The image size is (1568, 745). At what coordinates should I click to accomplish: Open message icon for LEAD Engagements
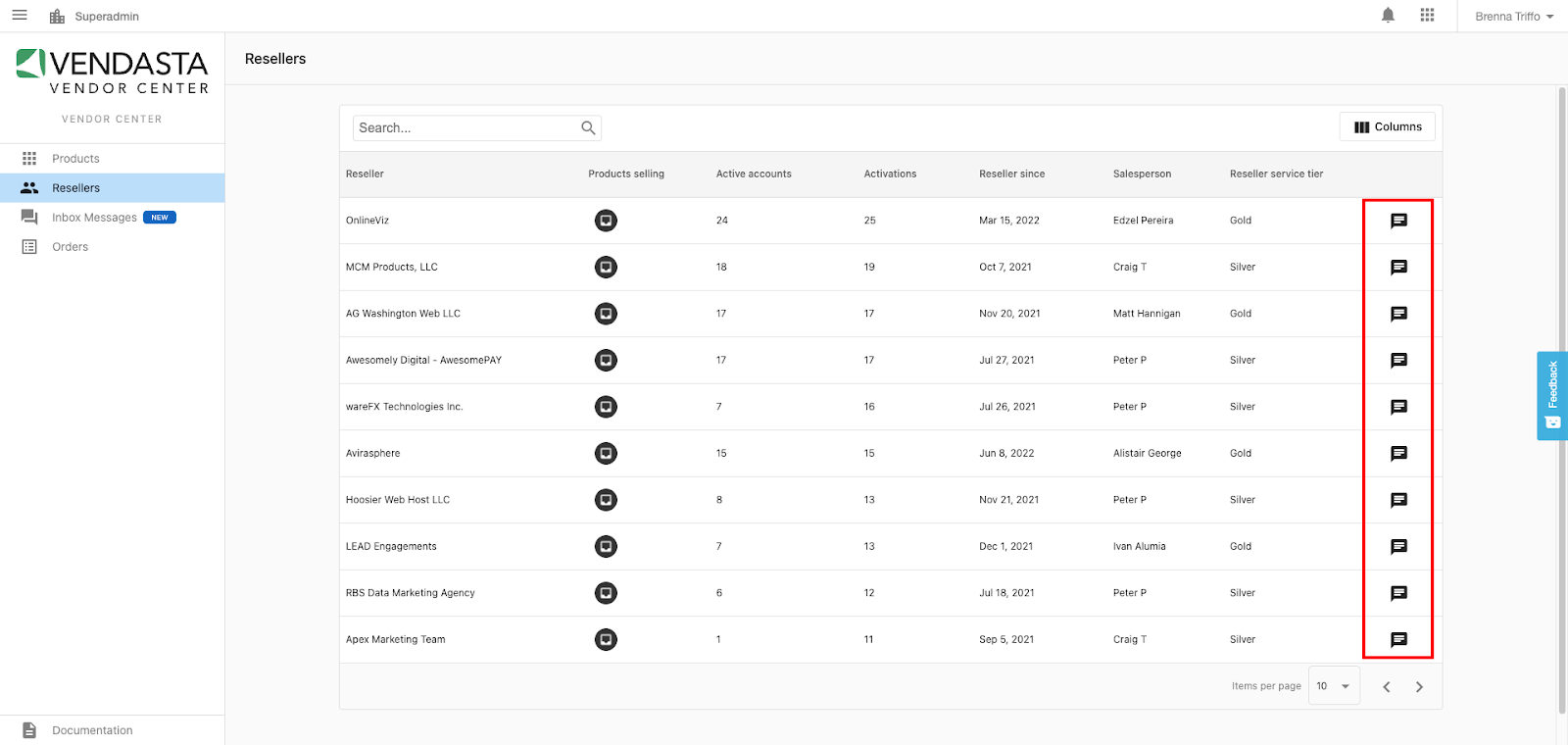tap(1398, 547)
